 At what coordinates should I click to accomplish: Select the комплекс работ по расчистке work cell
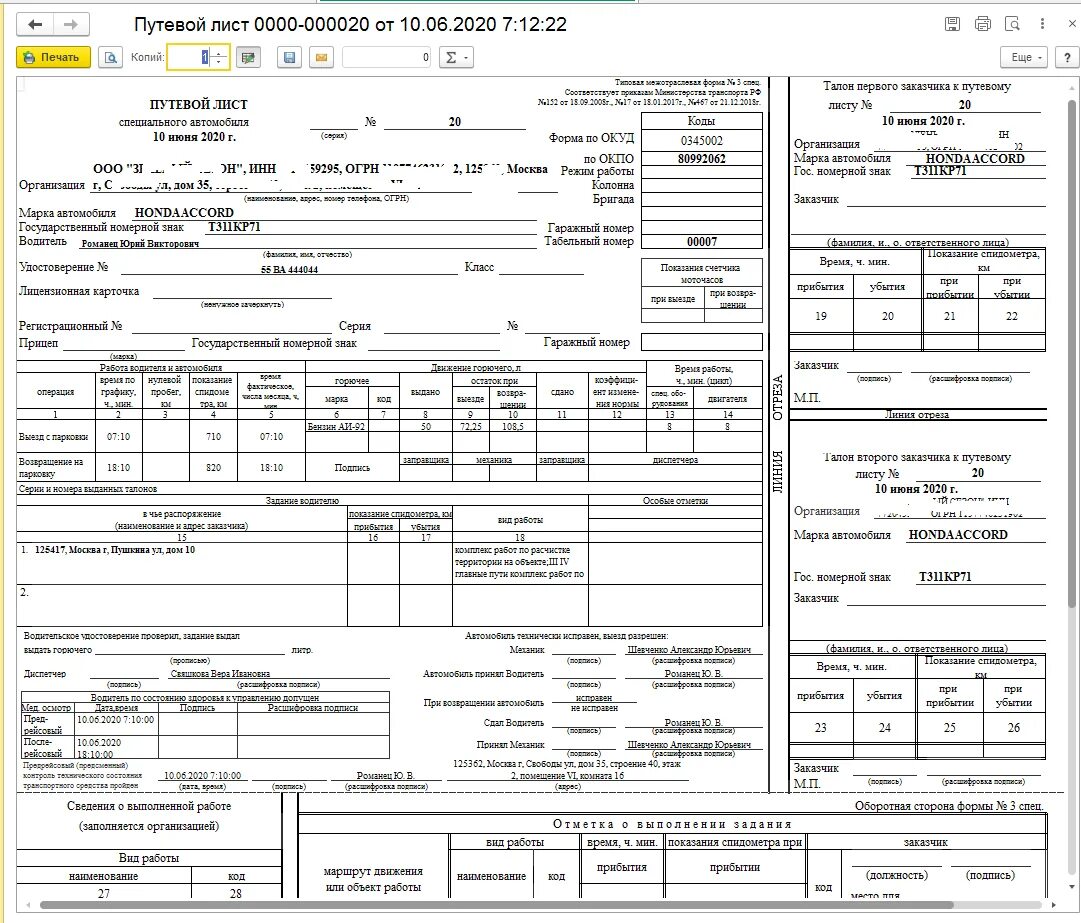coord(520,562)
